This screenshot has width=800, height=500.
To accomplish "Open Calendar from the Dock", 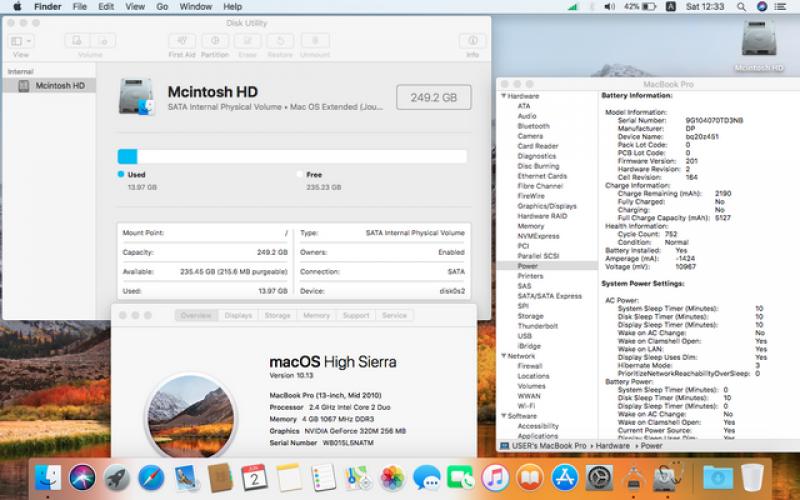I will tap(254, 478).
